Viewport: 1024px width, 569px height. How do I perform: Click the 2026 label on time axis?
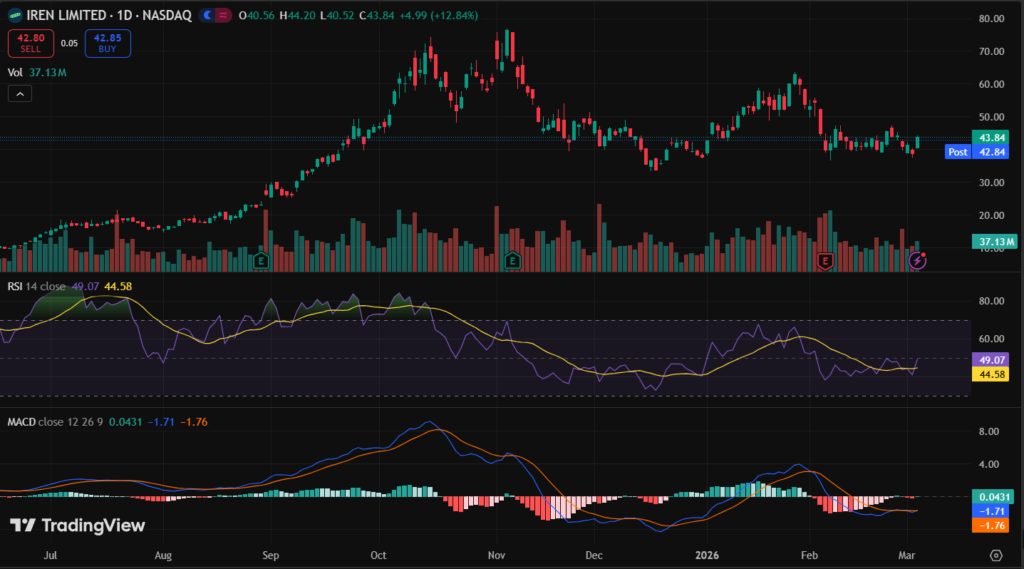[x=708, y=553]
